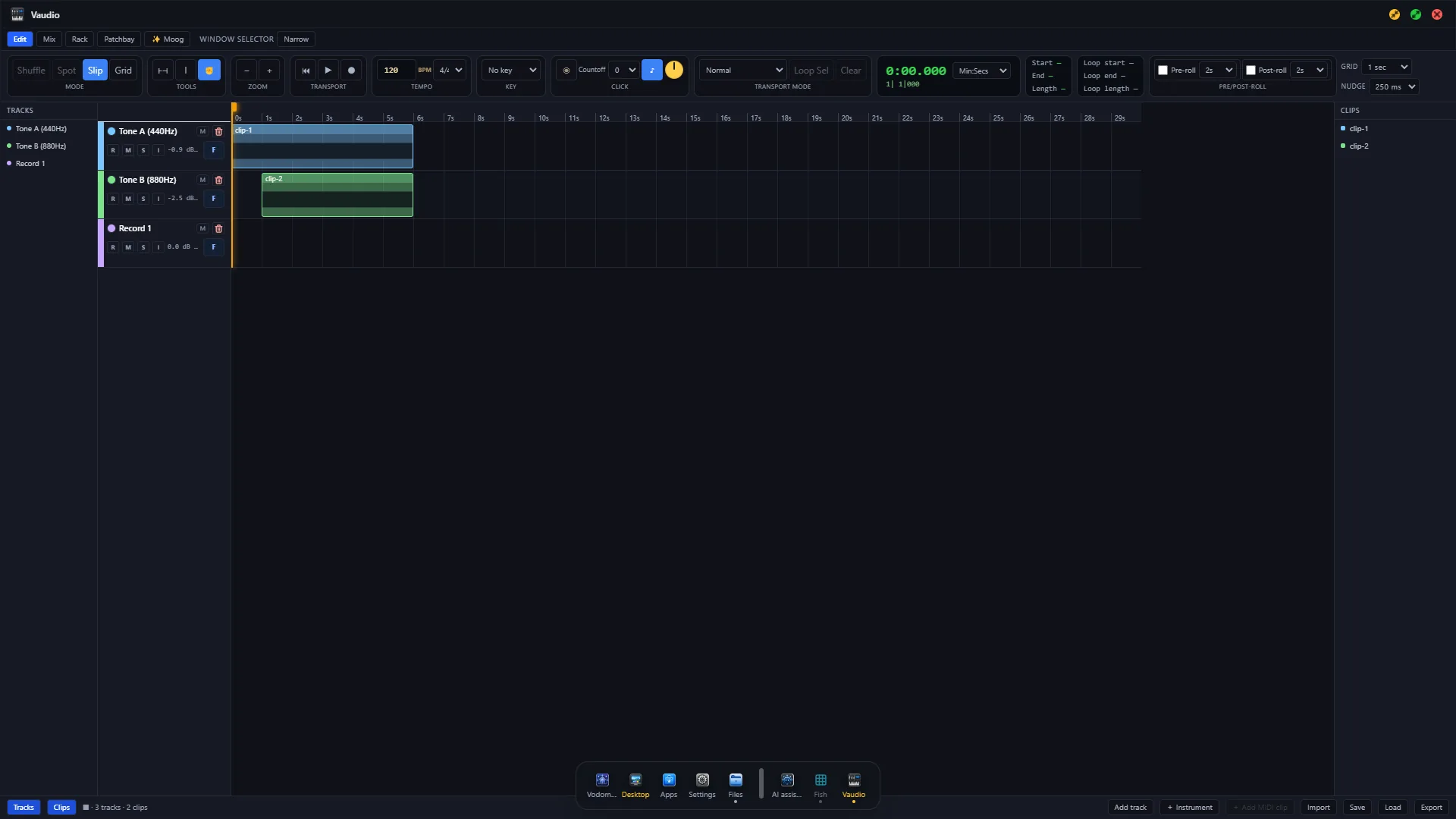Viewport: 1456px width, 819px height.
Task: Open the No key dropdown
Action: 512,71
